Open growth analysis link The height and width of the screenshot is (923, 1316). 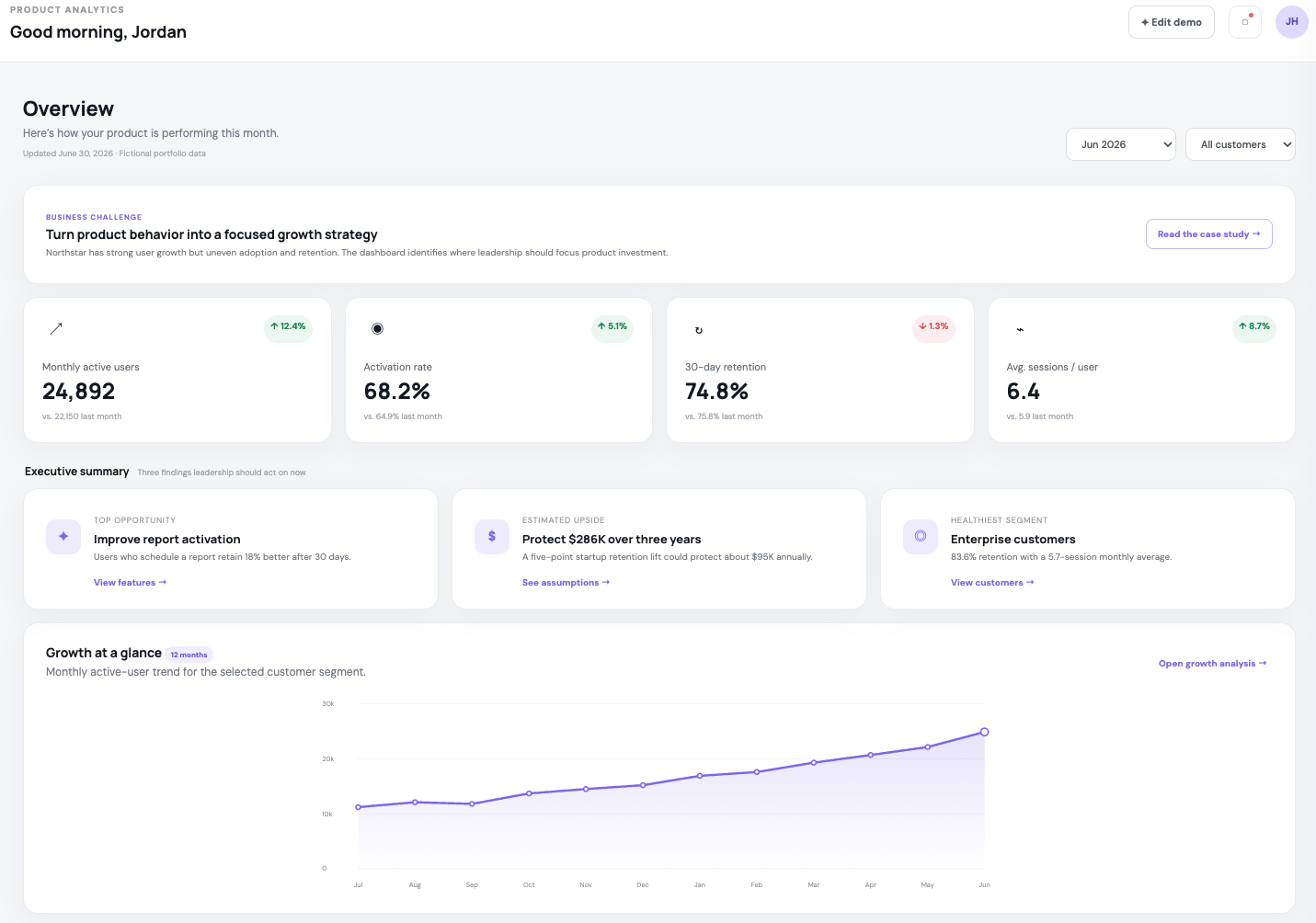(x=1213, y=664)
